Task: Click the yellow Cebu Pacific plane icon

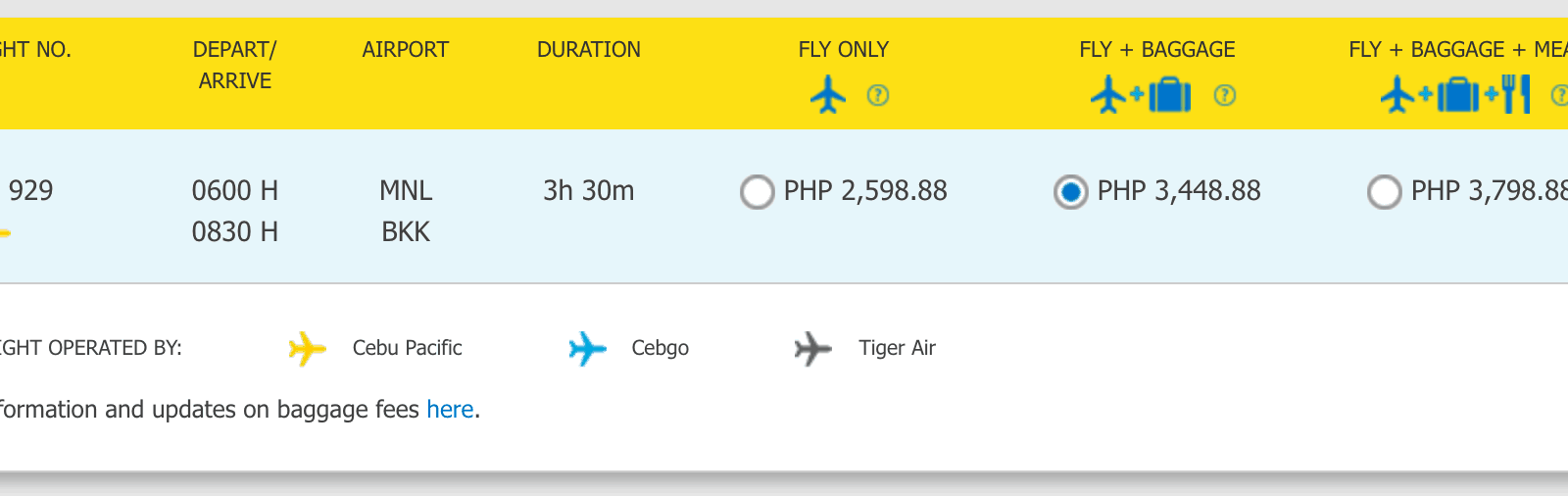Action: [307, 348]
